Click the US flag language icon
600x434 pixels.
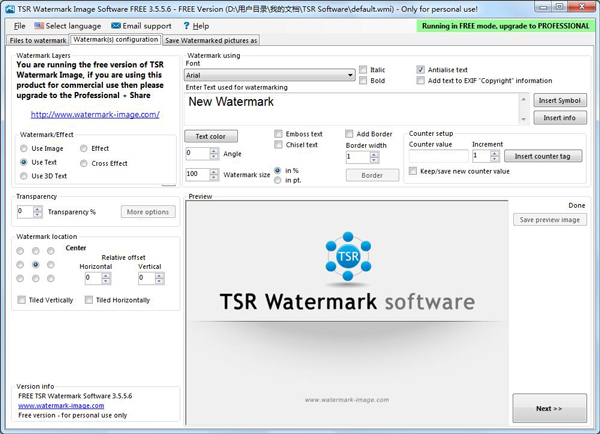[39, 26]
